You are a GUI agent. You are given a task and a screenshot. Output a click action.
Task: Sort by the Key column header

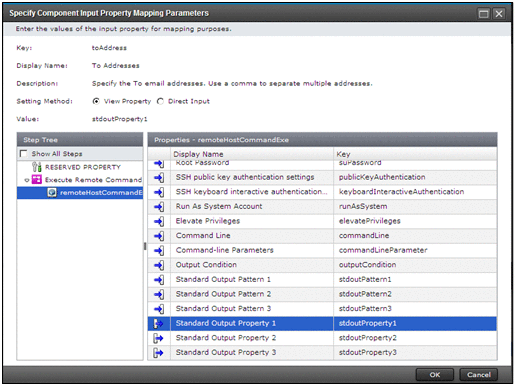(415, 154)
